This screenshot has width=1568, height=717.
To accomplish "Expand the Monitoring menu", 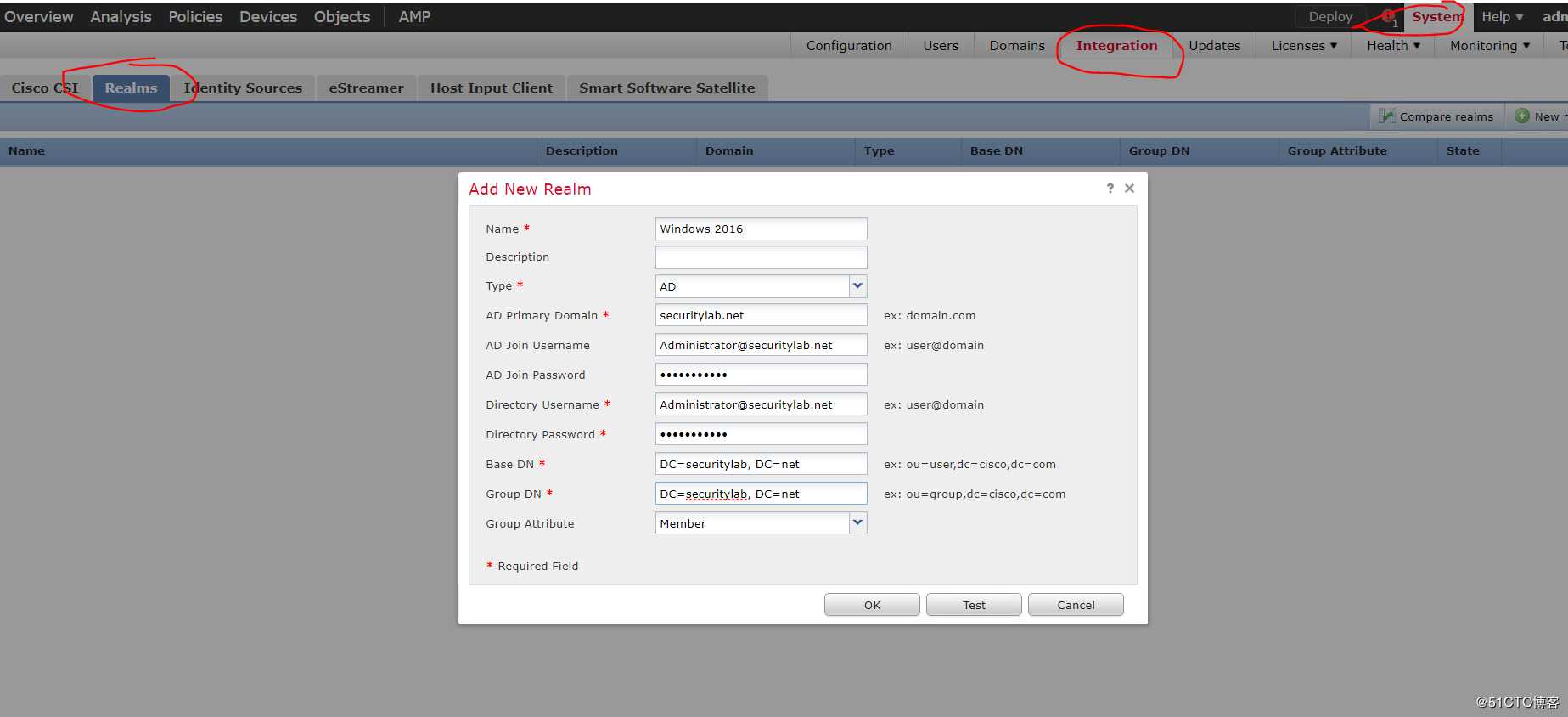I will point(1490,46).
